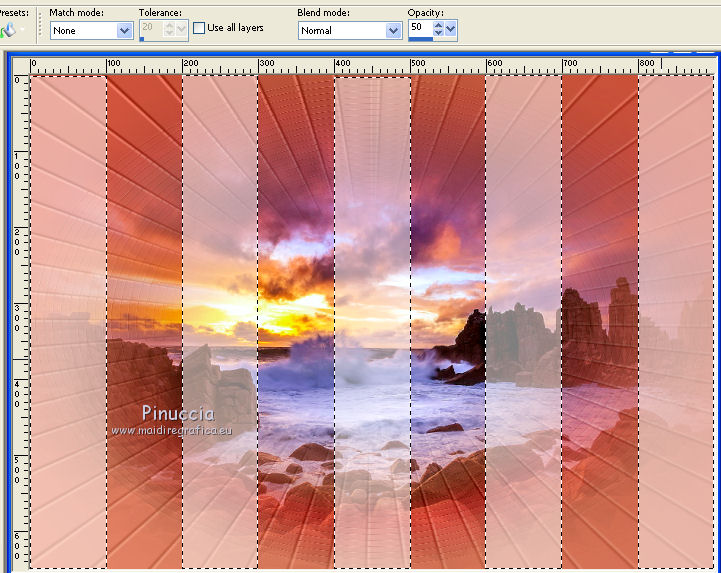Click the disabled Tolerance value field
The height and width of the screenshot is (573, 721).
(x=151, y=27)
